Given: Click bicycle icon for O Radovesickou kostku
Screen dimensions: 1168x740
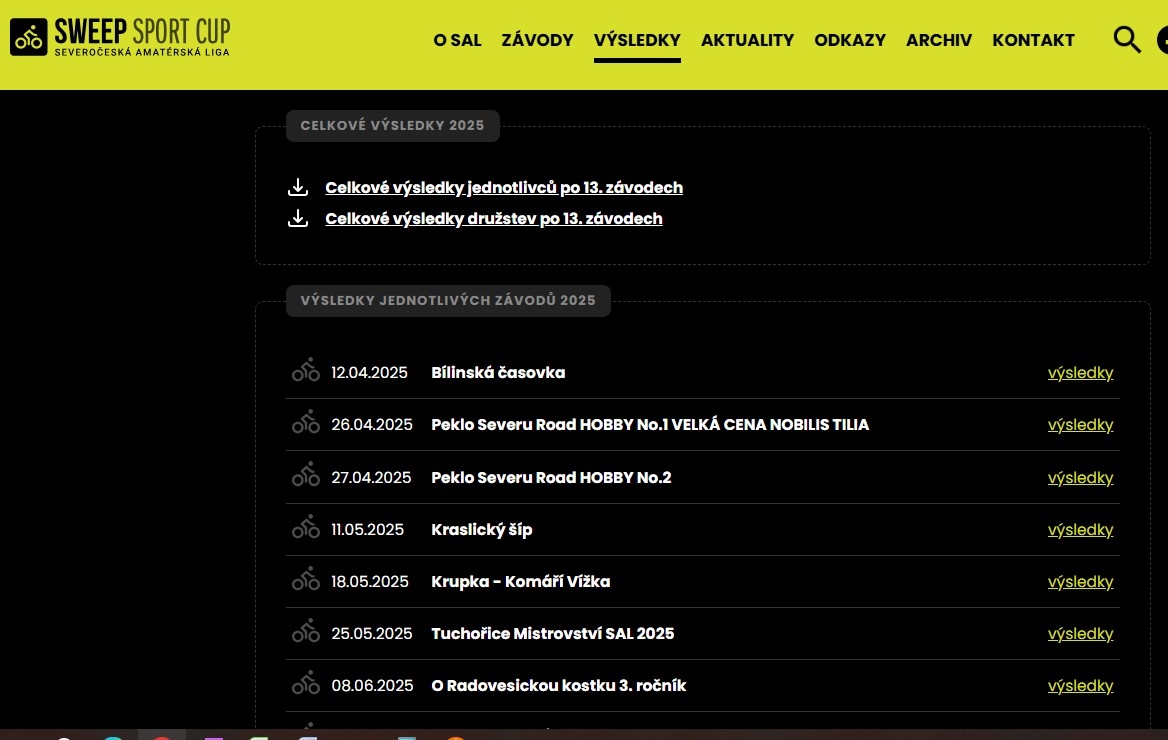Looking at the screenshot, I should click(306, 685).
